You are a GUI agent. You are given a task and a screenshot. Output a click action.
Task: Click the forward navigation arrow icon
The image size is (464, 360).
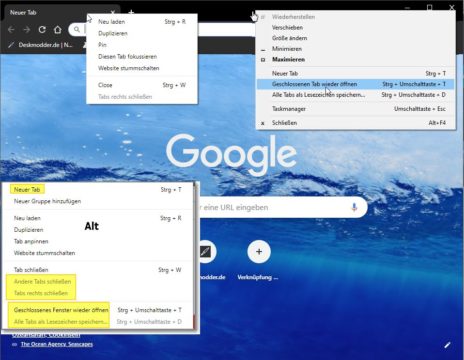click(26, 30)
